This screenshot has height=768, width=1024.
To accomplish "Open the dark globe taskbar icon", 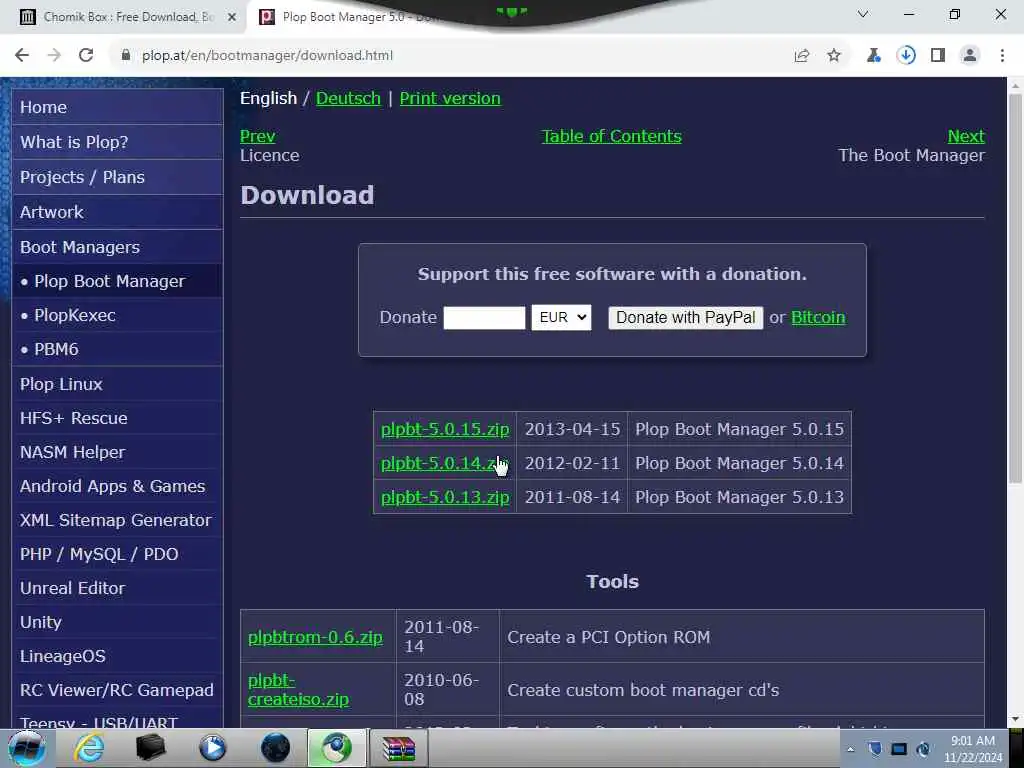I will [276, 748].
